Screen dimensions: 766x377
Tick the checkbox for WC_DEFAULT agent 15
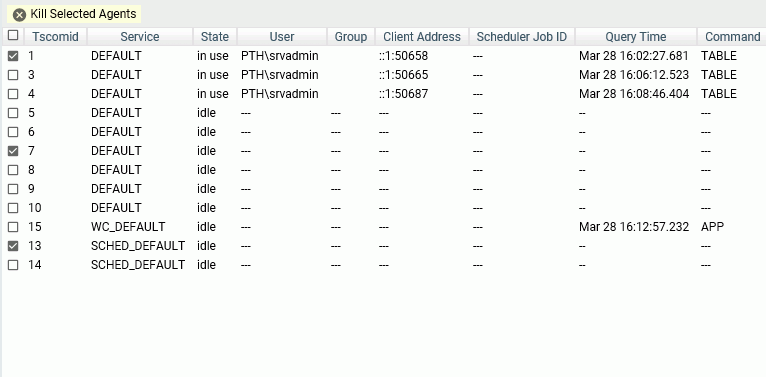click(13, 227)
